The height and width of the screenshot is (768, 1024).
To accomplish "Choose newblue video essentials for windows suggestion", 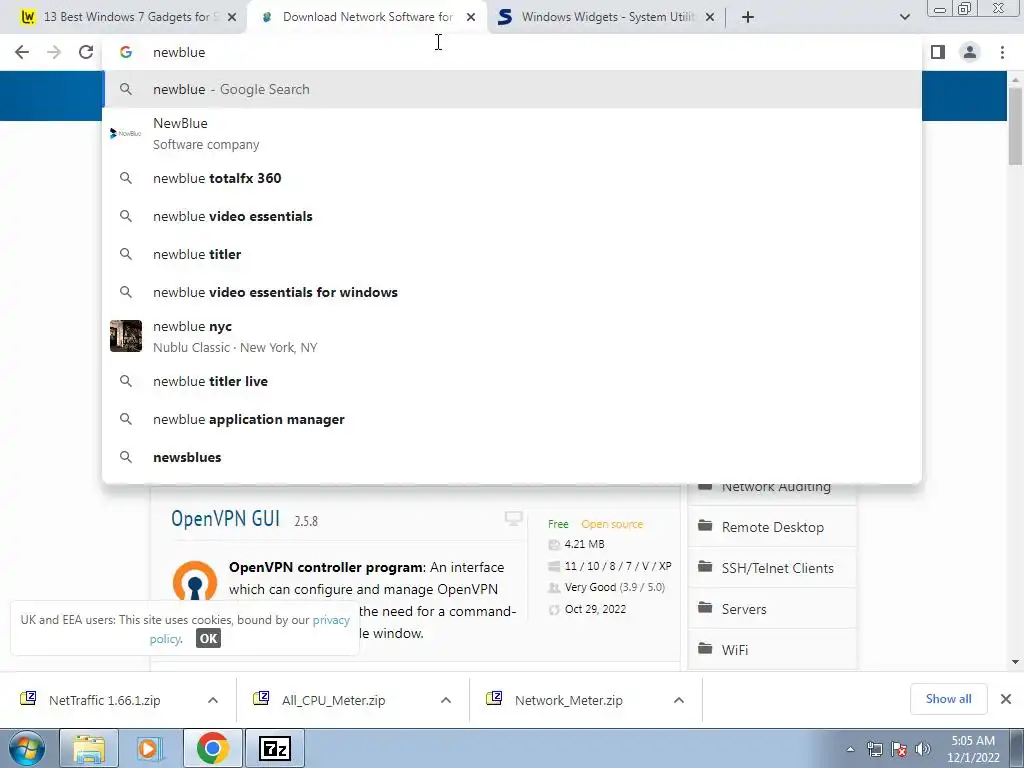I will 512,292.
